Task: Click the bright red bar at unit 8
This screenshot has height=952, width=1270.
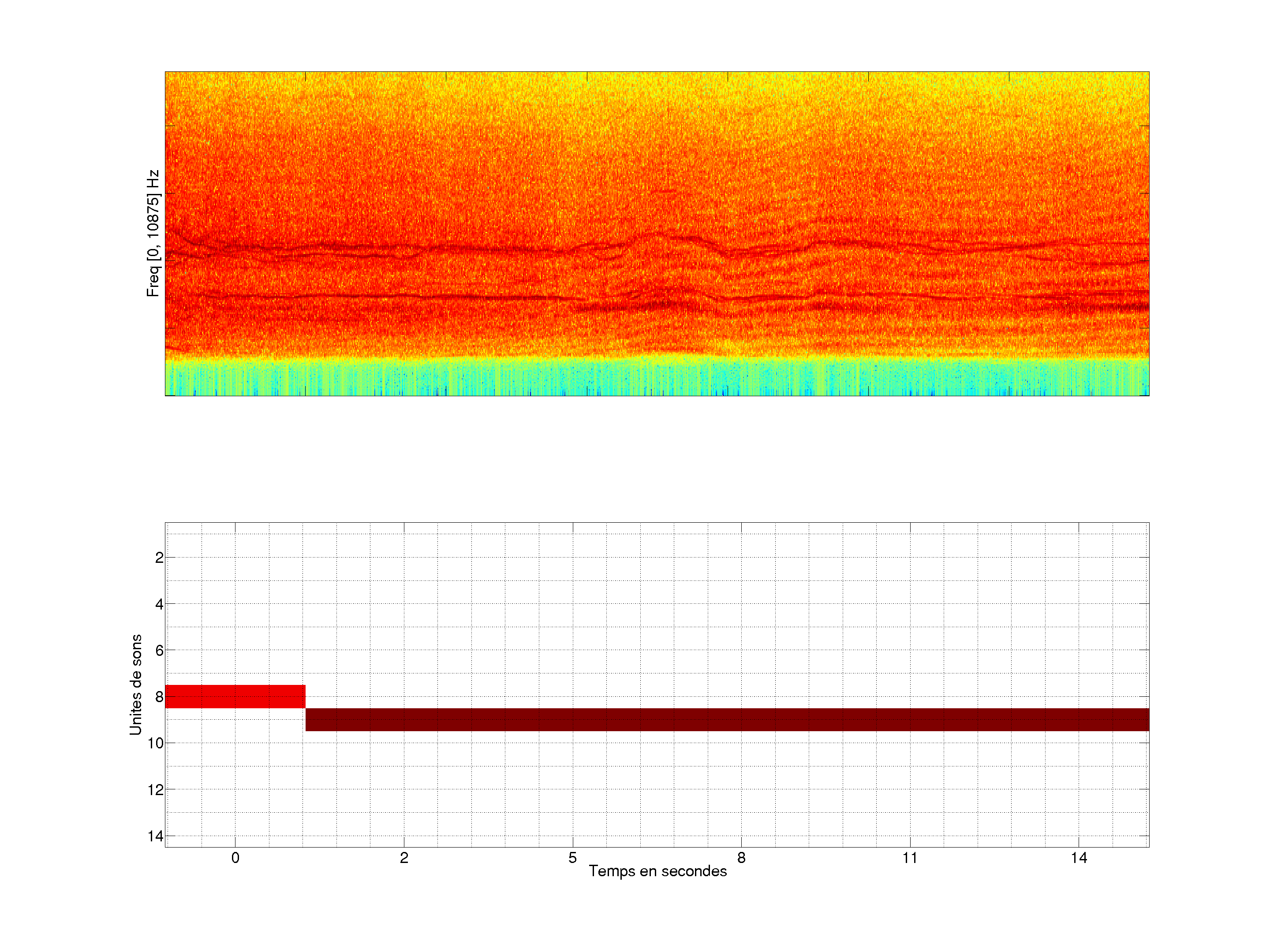Action: [235, 696]
